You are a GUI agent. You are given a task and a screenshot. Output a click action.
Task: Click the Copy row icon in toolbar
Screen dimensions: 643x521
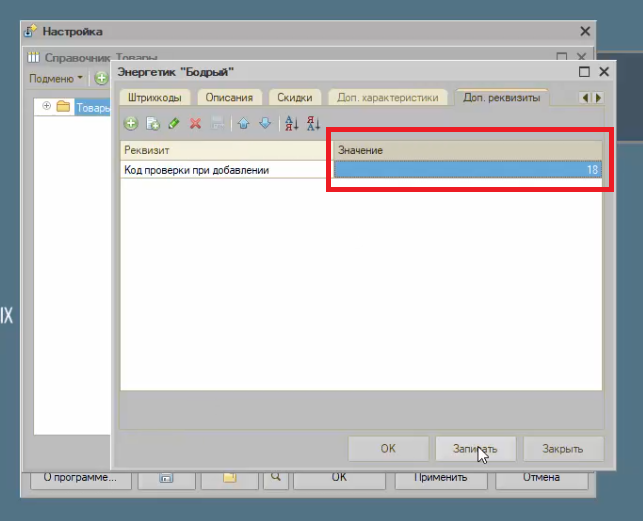click(152, 123)
